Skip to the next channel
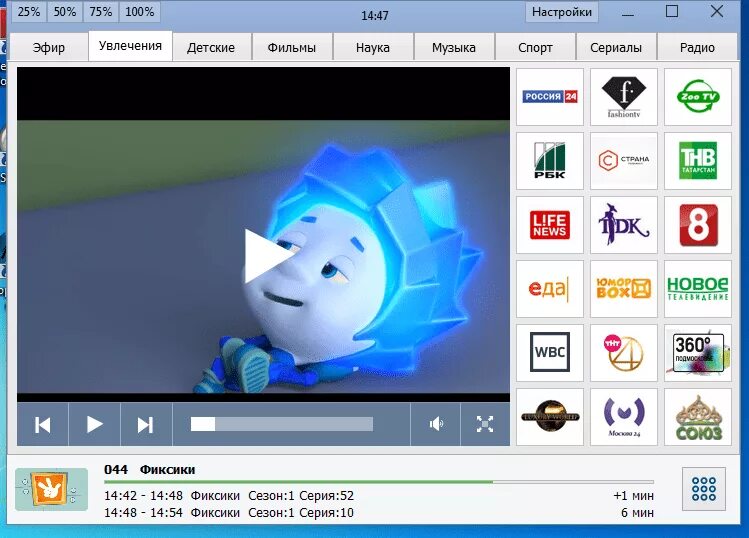Screen dimensions: 749x538 [x=146, y=424]
